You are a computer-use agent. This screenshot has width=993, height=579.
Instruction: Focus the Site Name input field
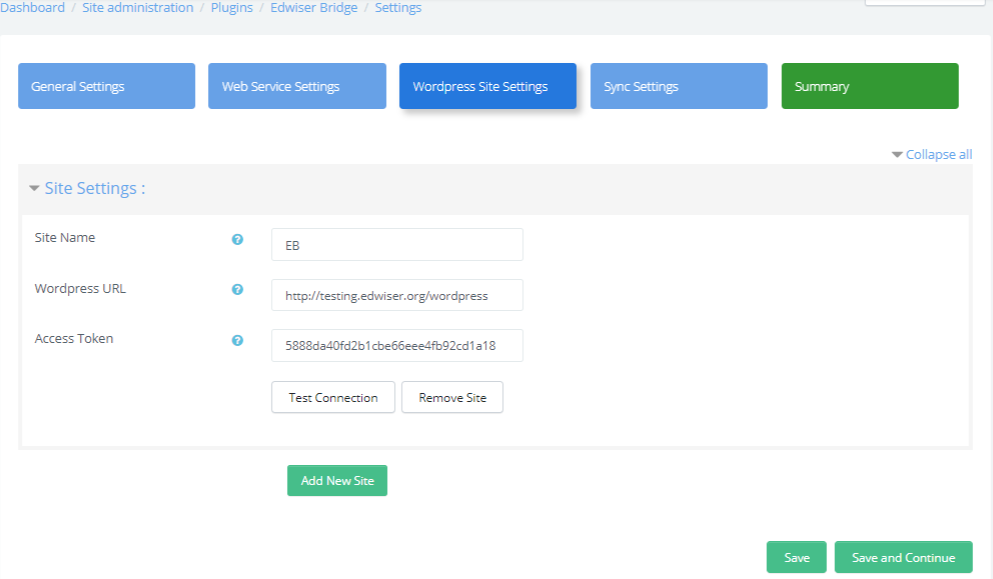click(x=397, y=245)
